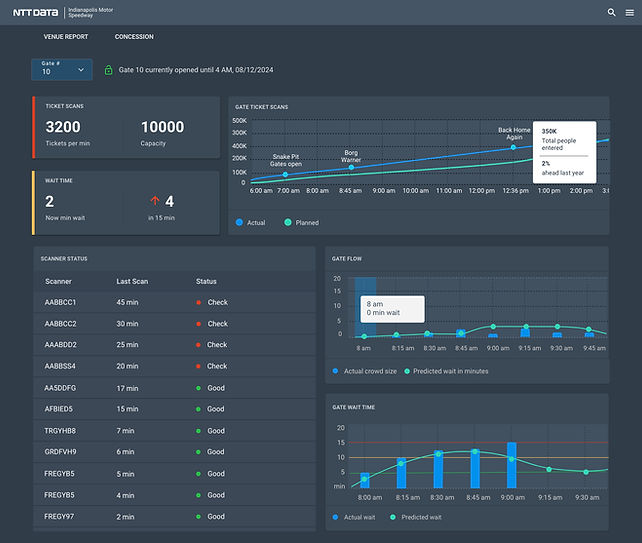The height and width of the screenshot is (543, 642).
Task: Select scanner AABBCC1 row
Action: click(174, 302)
